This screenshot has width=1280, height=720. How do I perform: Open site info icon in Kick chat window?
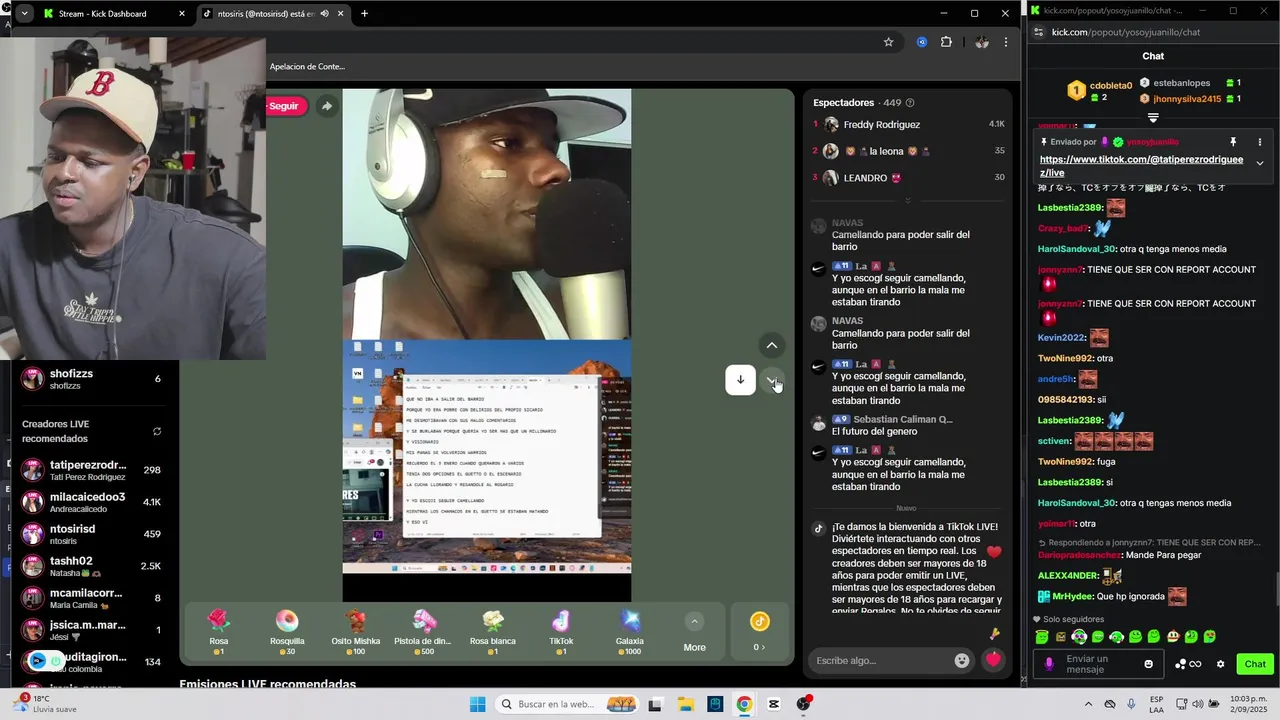coord(1038,32)
